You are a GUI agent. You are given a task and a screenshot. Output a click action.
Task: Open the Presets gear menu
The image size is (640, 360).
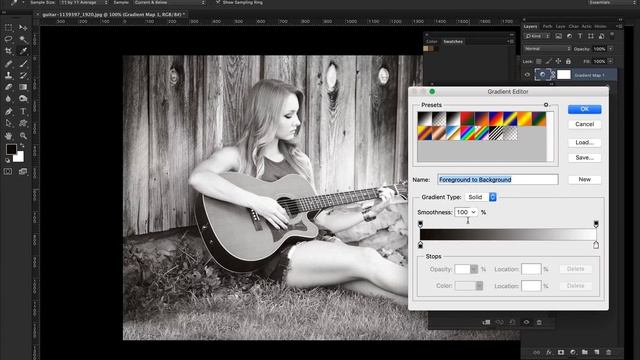pyautogui.click(x=546, y=105)
